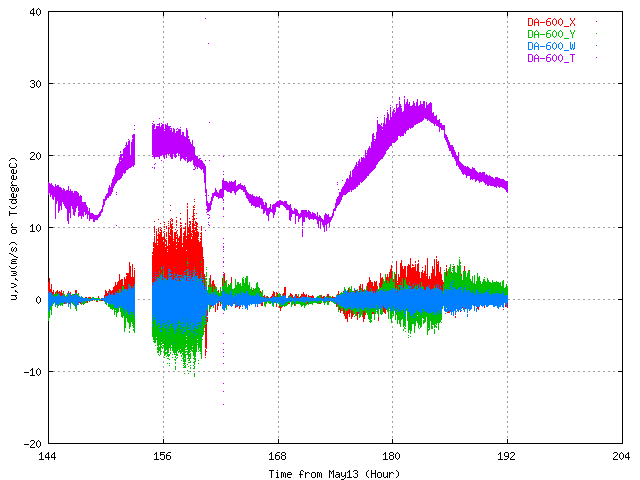This screenshot has width=640, height=480.
Task: Click the 204 hour tick label
Action: click(621, 455)
